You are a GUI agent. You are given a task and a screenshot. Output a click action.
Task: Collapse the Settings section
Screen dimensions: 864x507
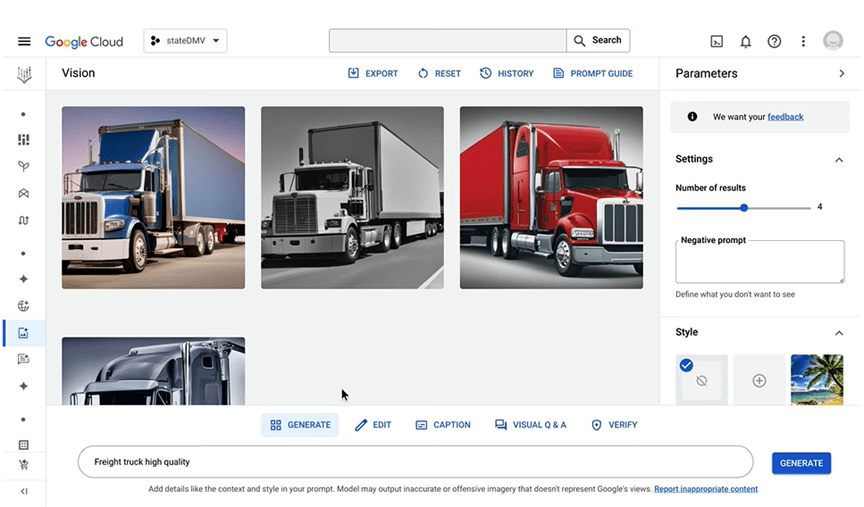839,160
